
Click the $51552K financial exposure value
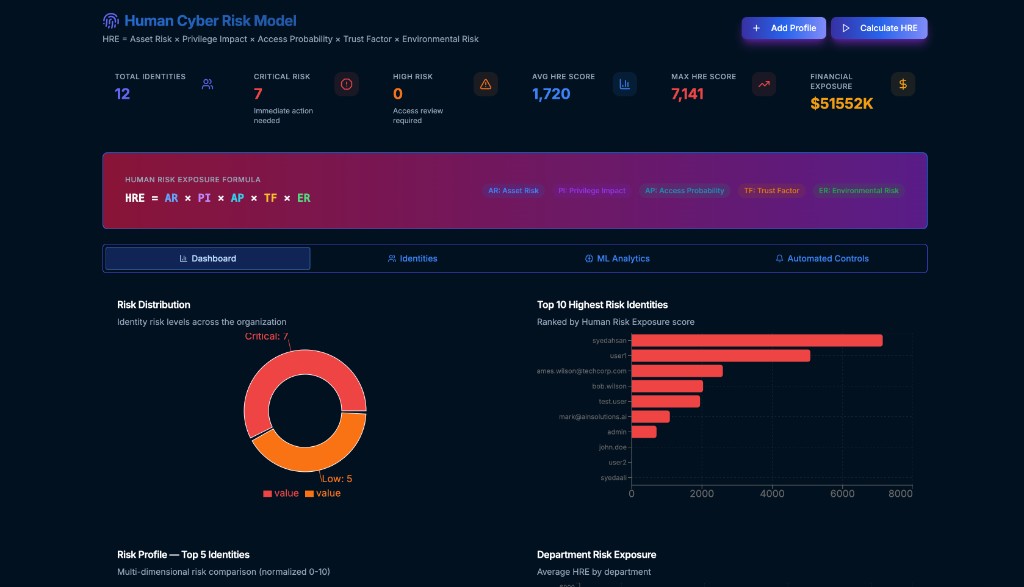coord(841,104)
